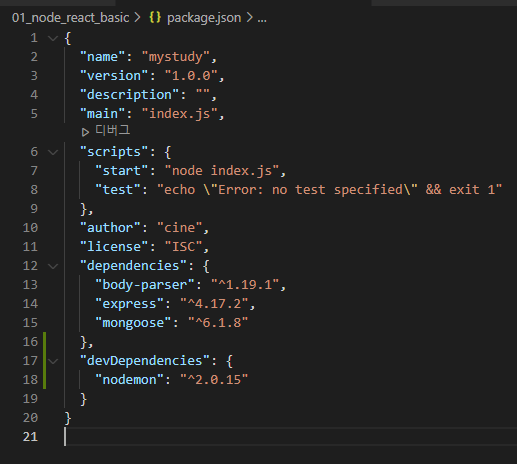Click the echo Error test command string
517x464 pixels.
pyautogui.click(x=330, y=190)
